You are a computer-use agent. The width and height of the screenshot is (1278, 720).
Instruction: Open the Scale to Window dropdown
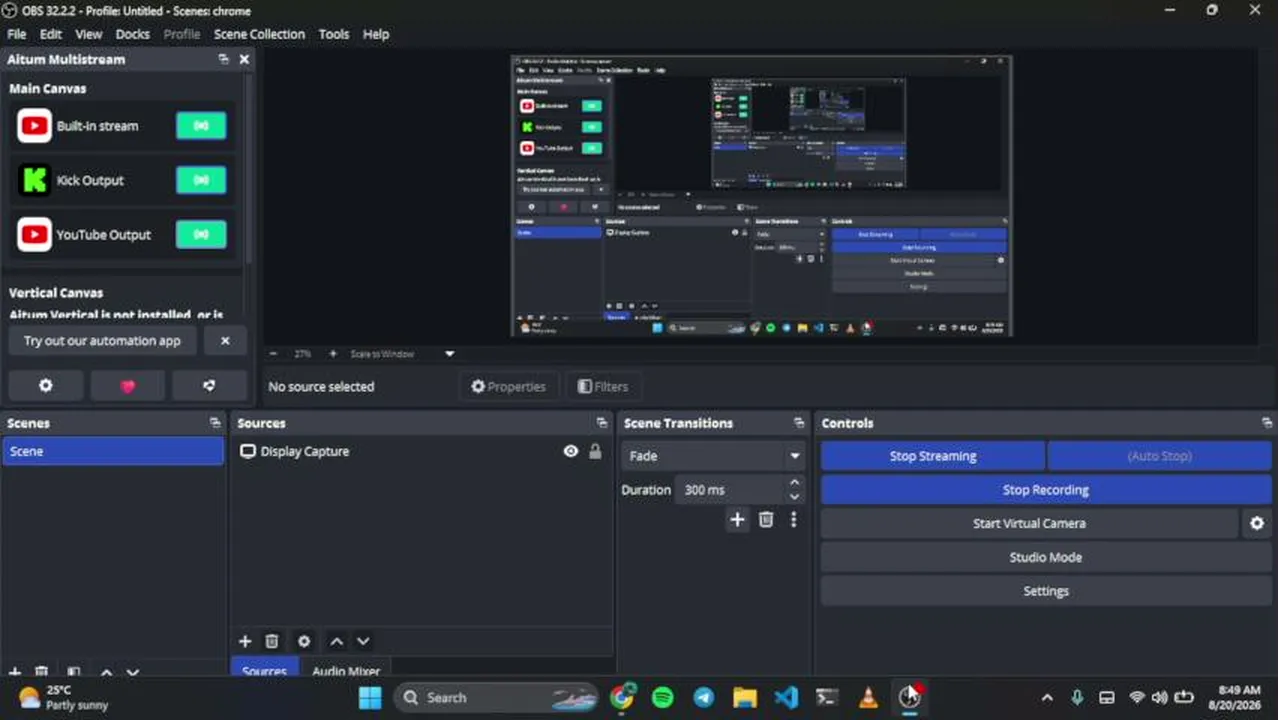coord(403,354)
